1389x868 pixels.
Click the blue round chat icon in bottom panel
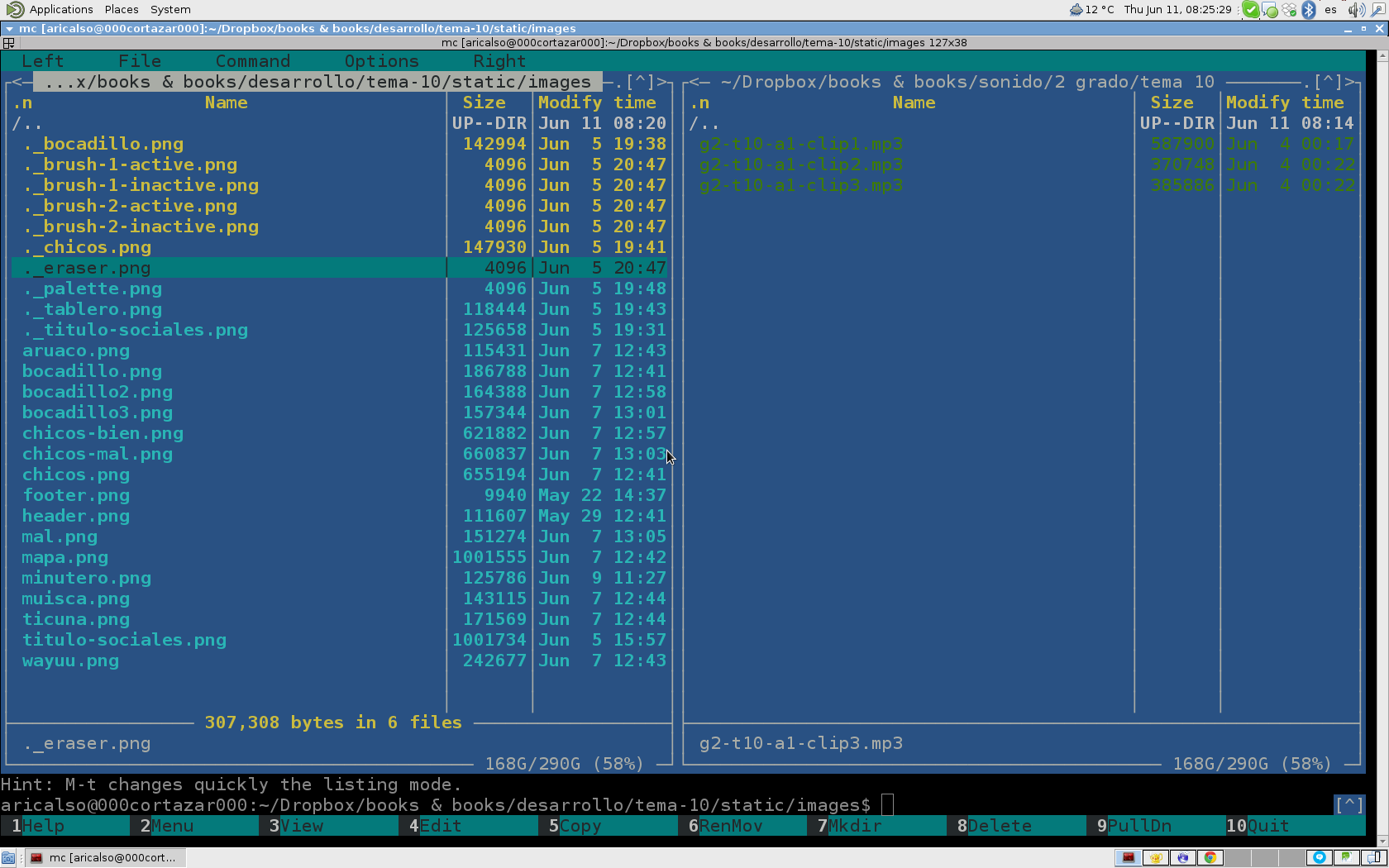point(1320,857)
